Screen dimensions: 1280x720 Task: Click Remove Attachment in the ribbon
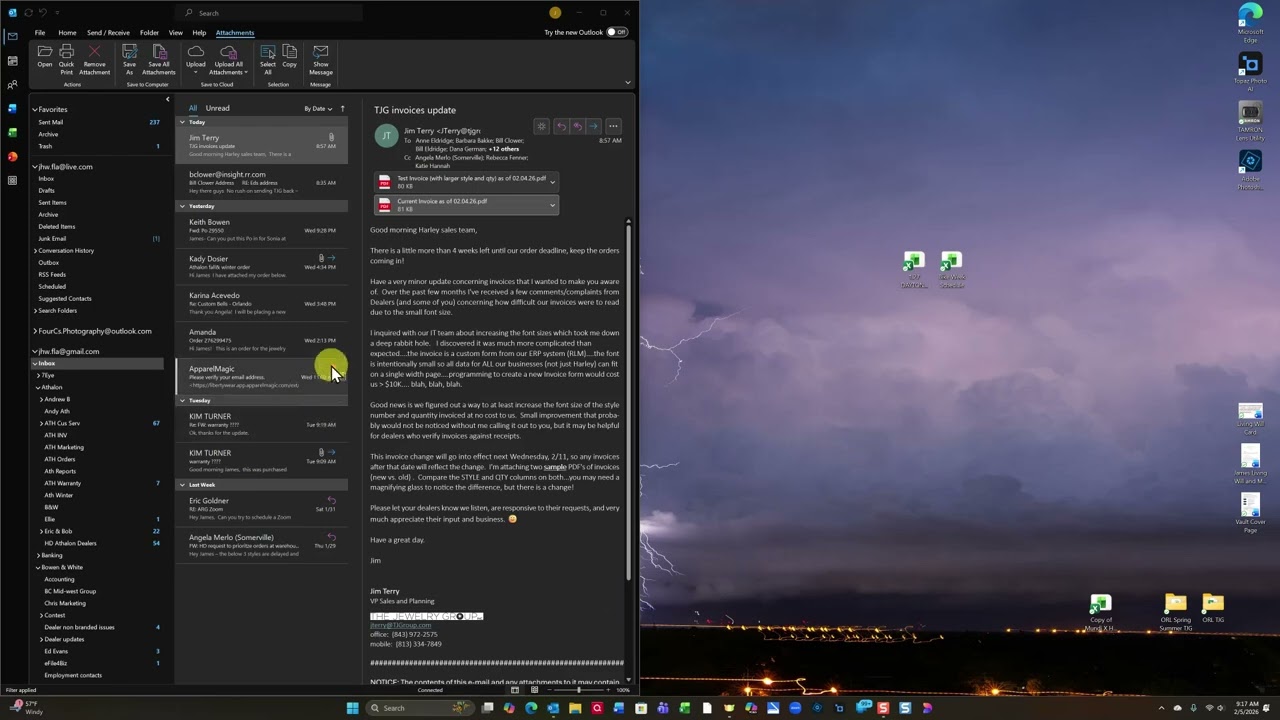click(x=94, y=60)
